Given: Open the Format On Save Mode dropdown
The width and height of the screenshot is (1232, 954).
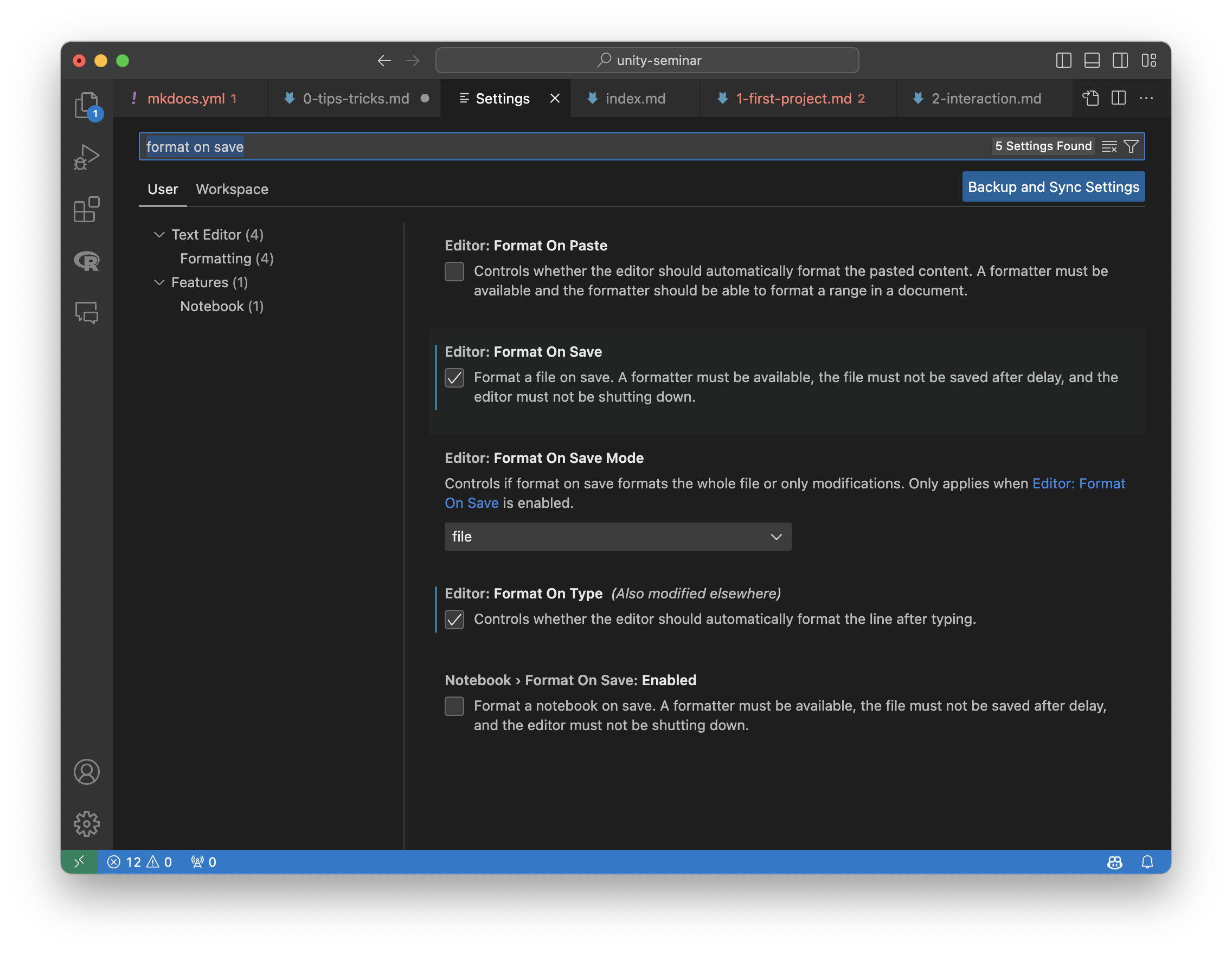Looking at the screenshot, I should [x=618, y=536].
